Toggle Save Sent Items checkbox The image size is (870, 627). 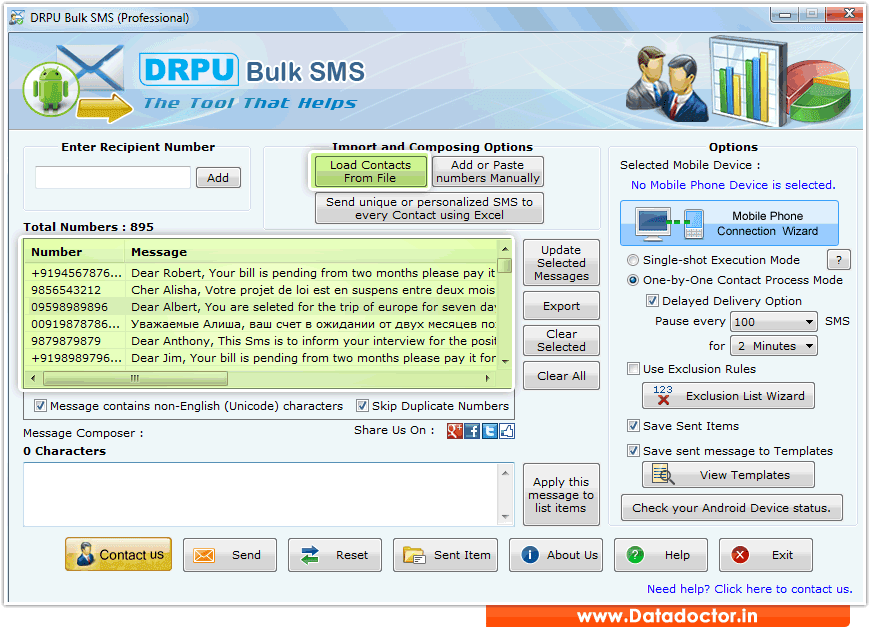click(x=633, y=426)
